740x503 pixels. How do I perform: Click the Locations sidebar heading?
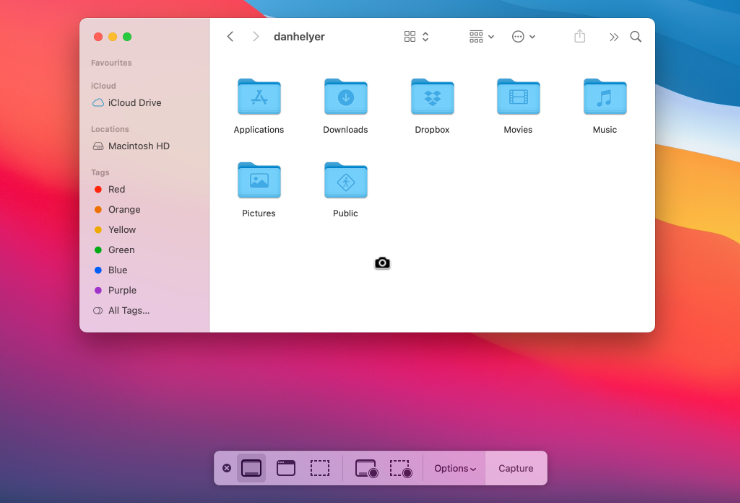pyautogui.click(x=110, y=129)
